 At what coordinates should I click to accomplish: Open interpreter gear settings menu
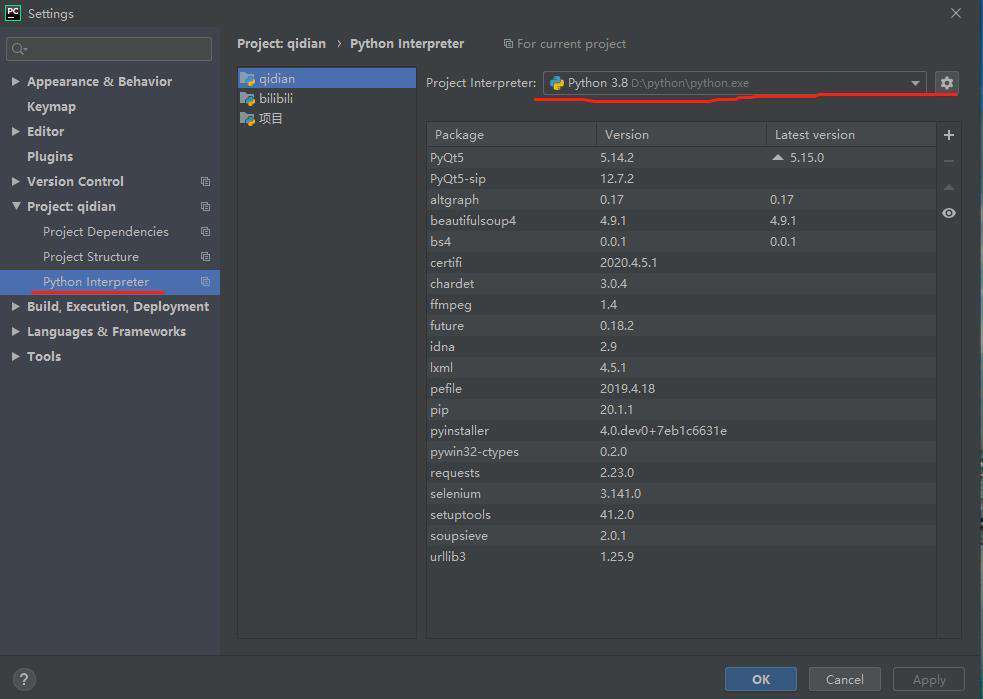pos(947,83)
